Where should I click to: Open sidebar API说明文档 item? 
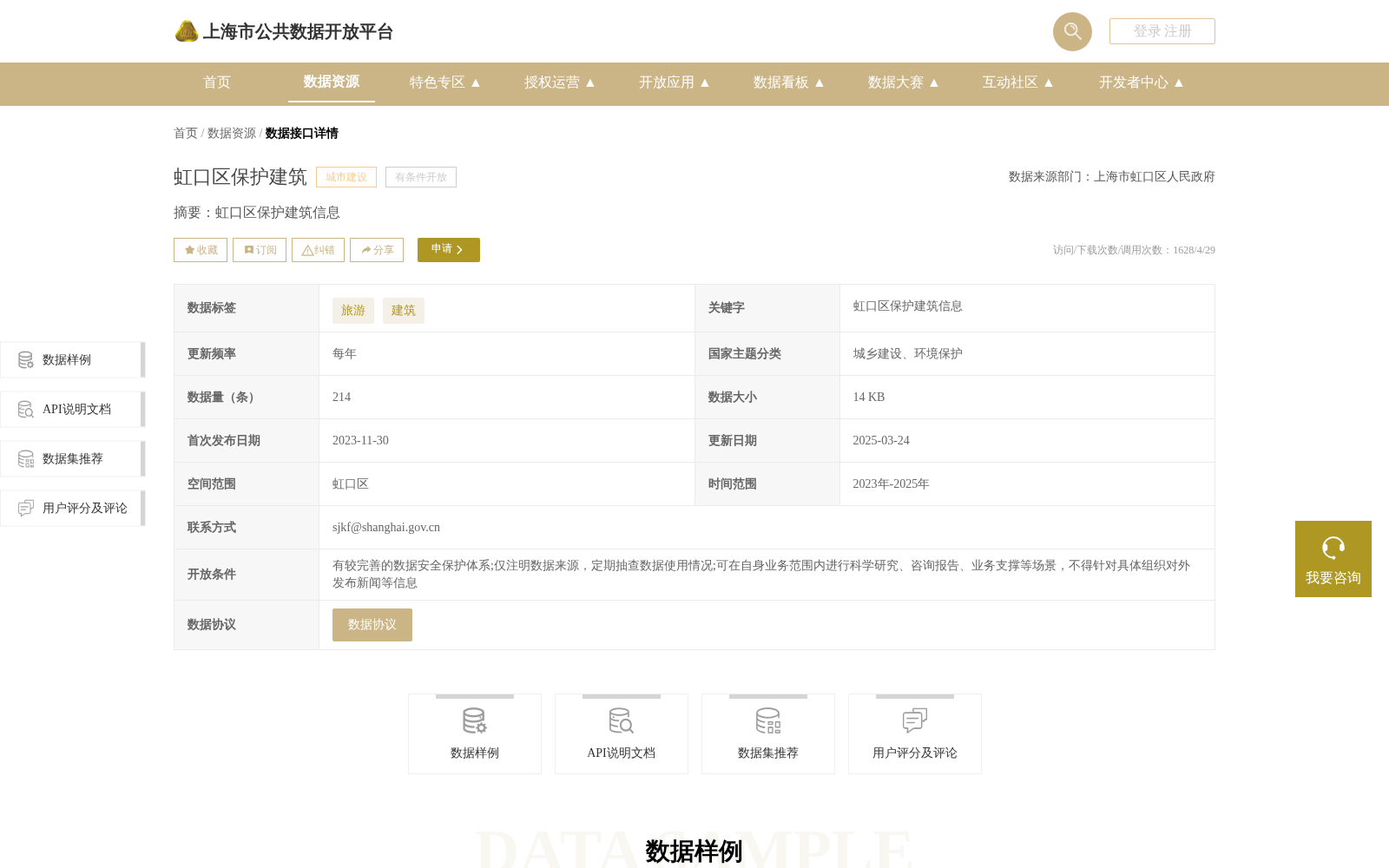(72, 409)
